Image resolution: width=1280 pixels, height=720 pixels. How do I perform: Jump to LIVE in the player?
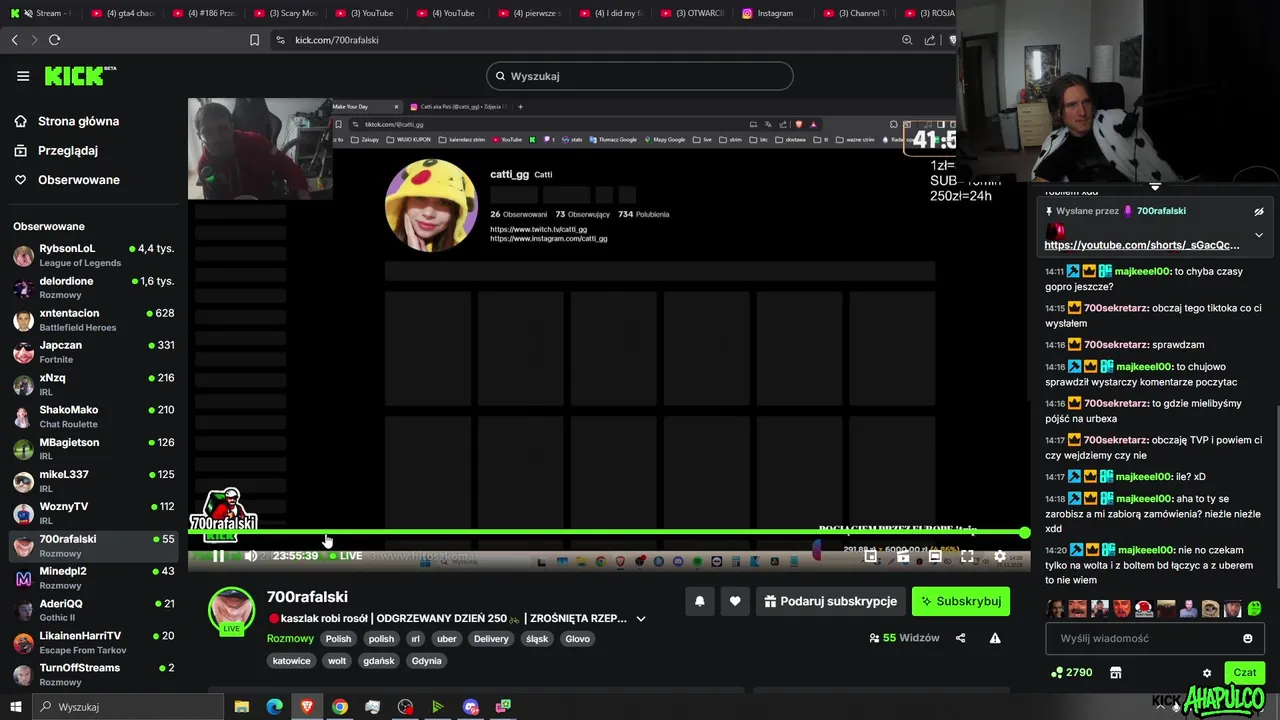click(x=346, y=556)
